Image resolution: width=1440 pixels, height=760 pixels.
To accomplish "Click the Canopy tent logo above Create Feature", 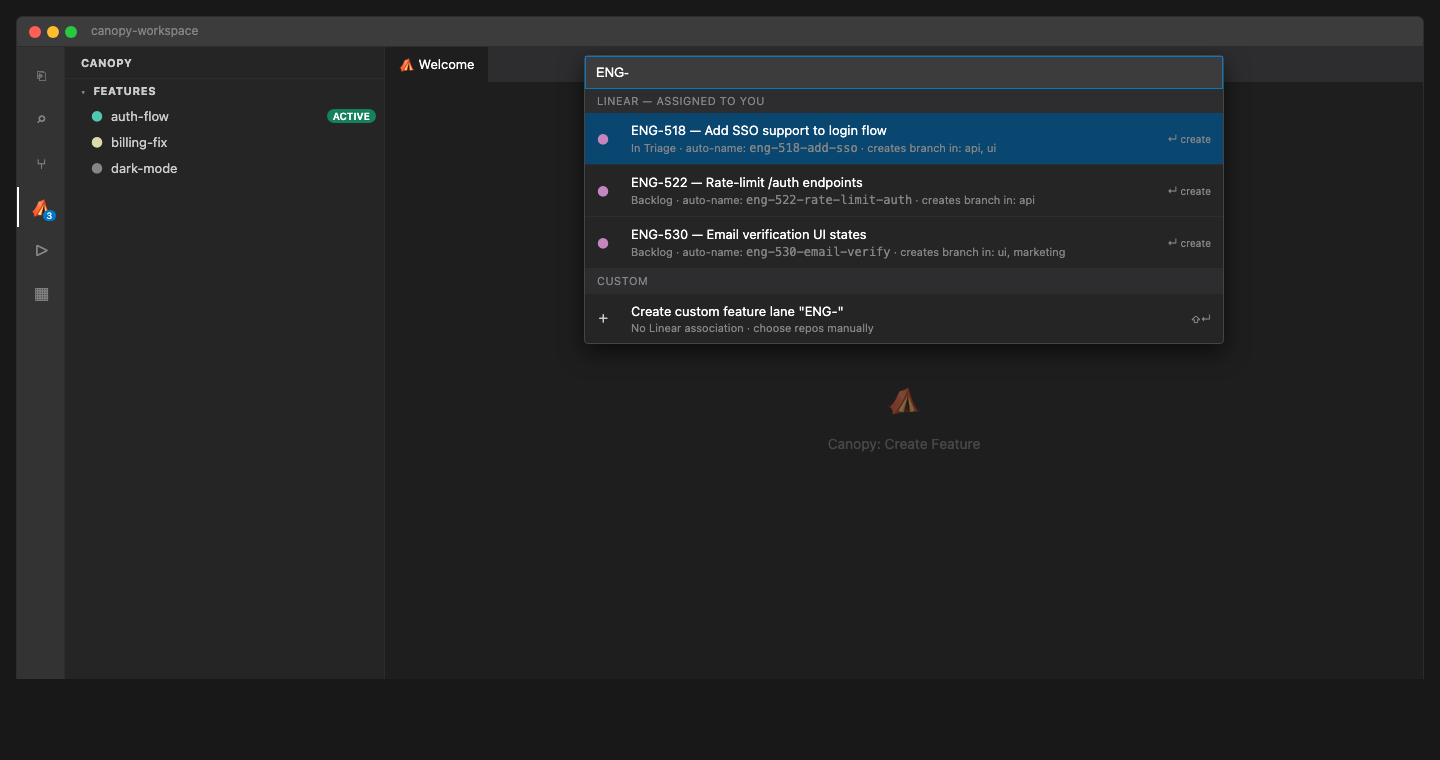I will 903,399.
